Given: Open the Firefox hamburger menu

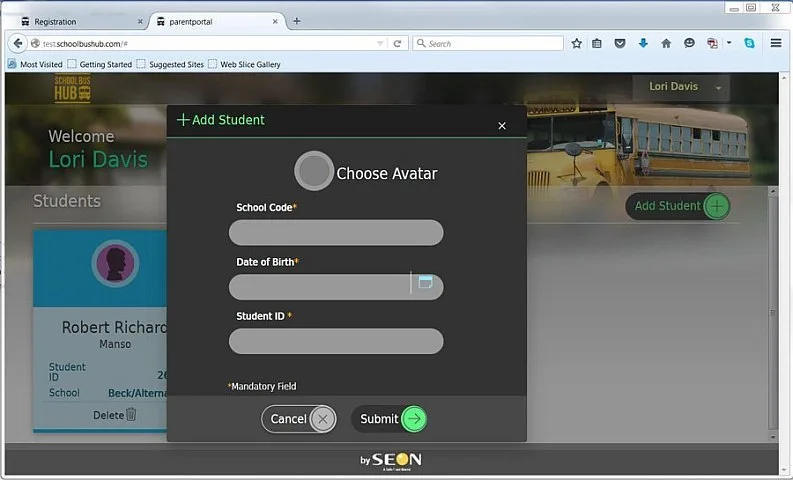Looking at the screenshot, I should 776,43.
